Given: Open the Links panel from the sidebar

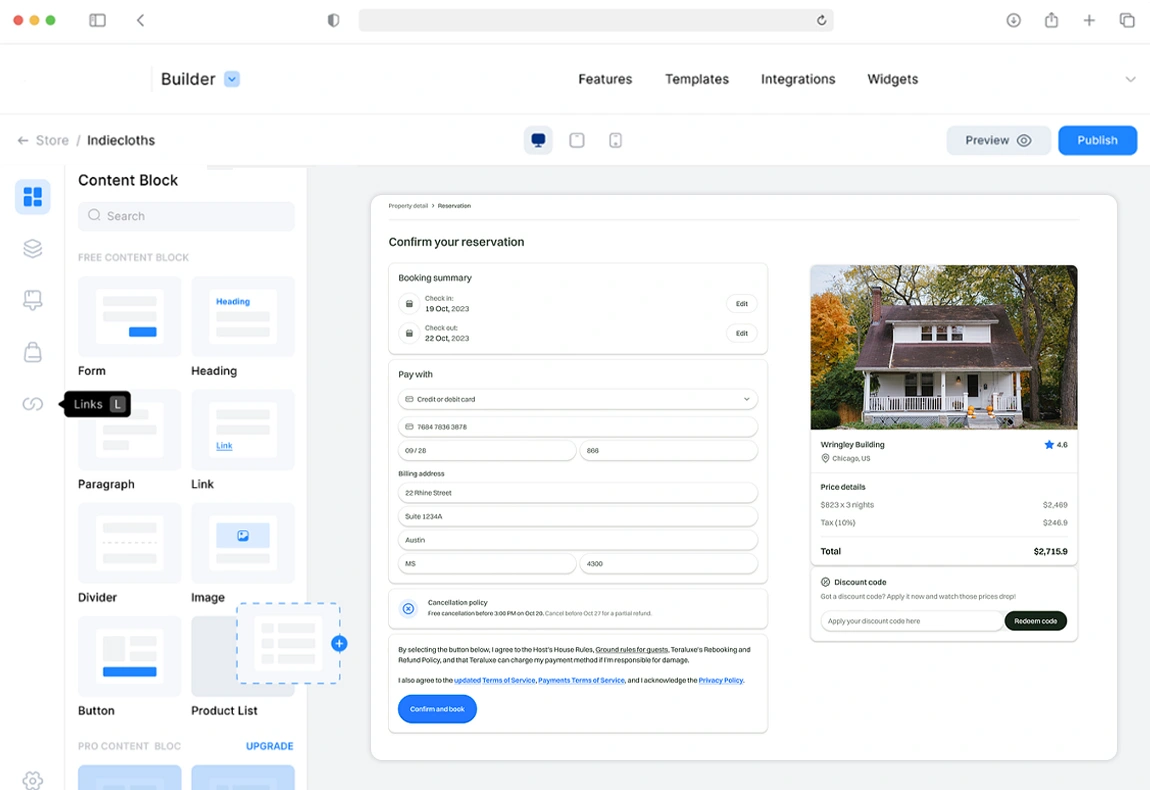Looking at the screenshot, I should pyautogui.click(x=33, y=403).
